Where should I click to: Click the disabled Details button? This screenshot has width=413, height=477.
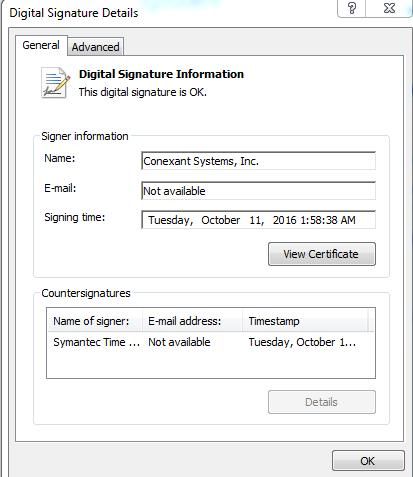(x=322, y=402)
